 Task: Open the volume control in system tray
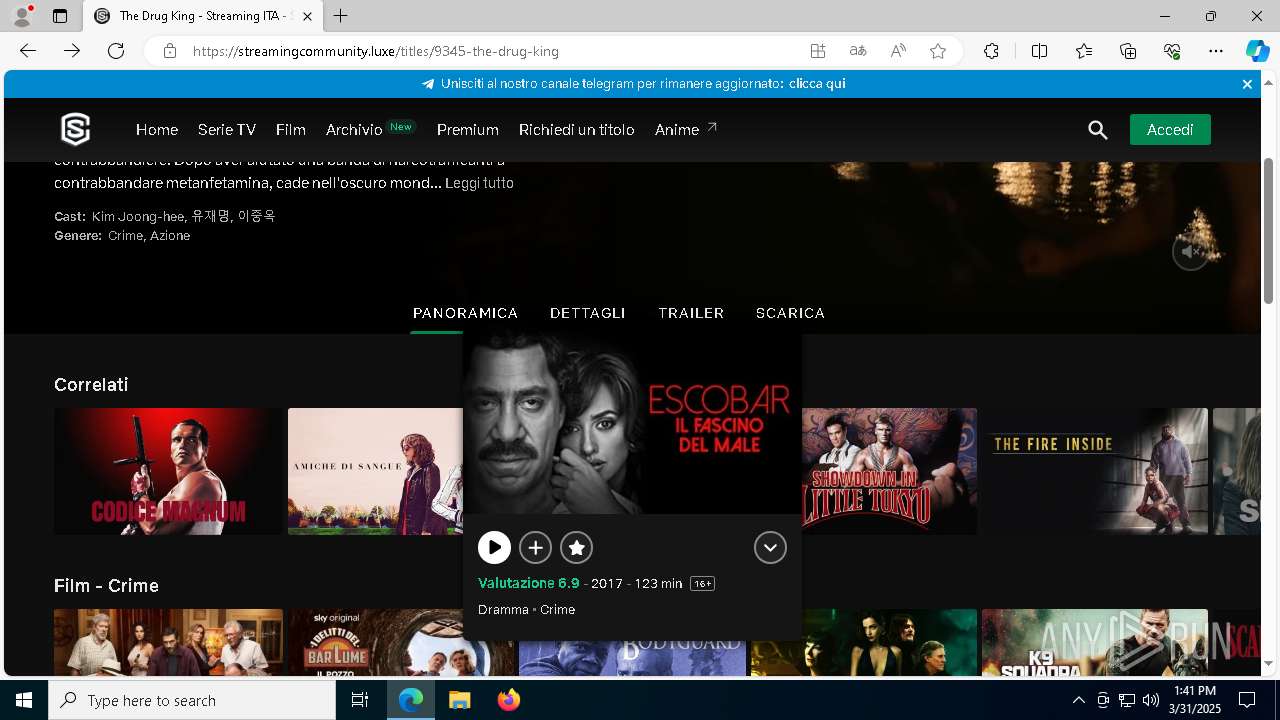[1150, 700]
